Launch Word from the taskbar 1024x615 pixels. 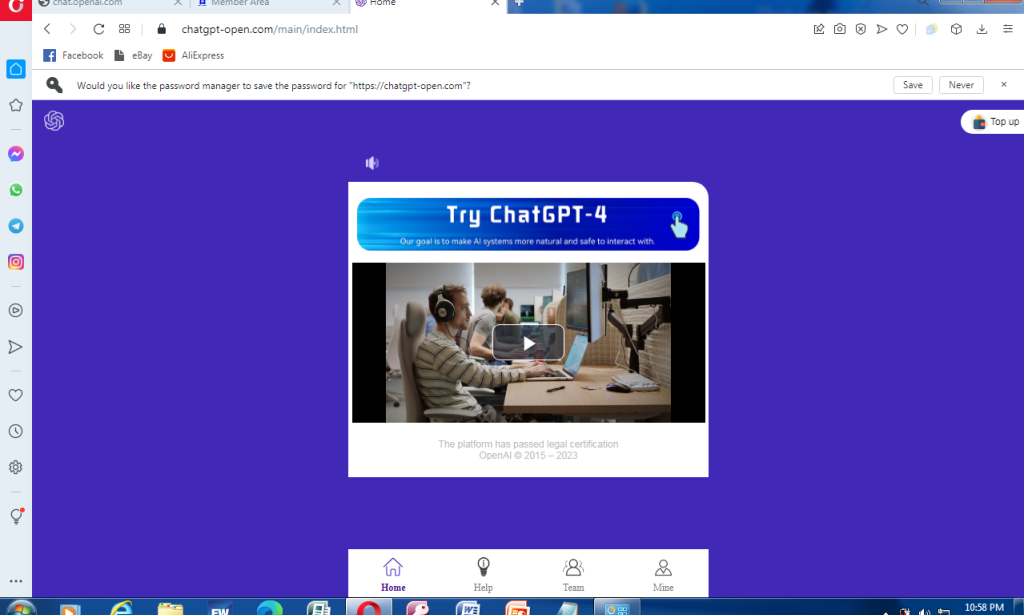coord(468,606)
